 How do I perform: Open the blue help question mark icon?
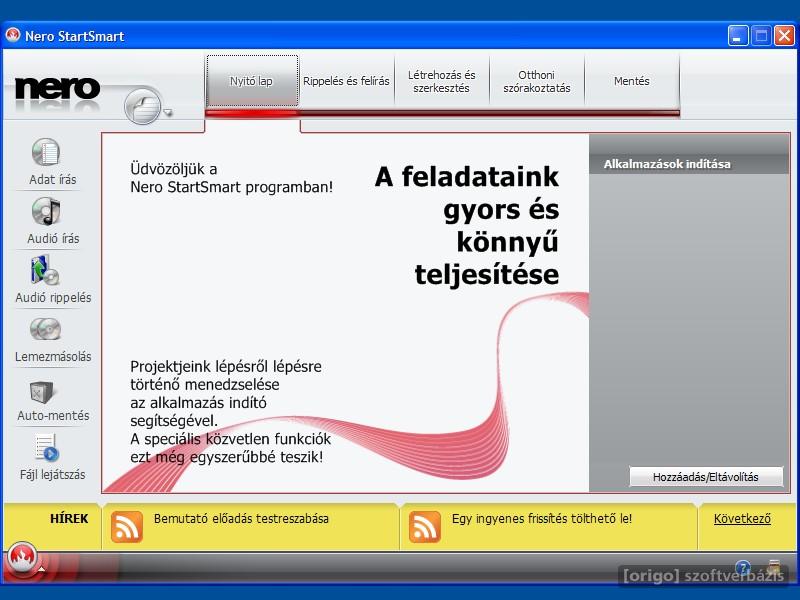743,567
